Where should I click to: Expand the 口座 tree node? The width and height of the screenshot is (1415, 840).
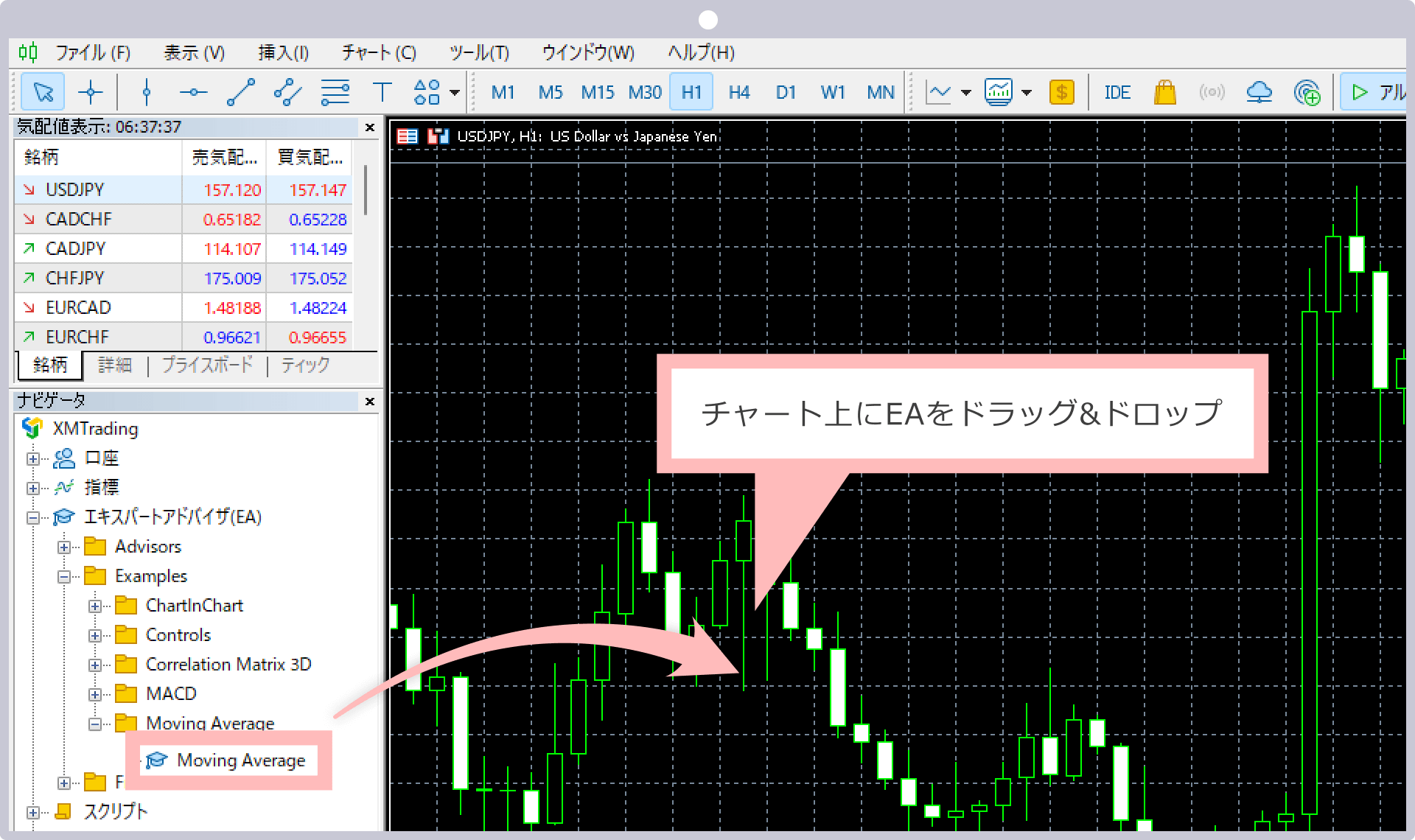click(x=32, y=458)
